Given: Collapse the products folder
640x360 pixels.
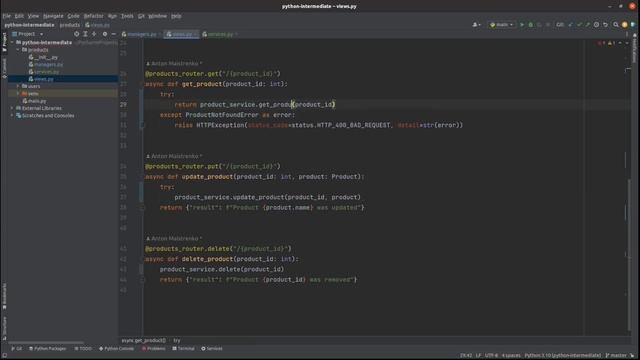Looking at the screenshot, I should tap(18, 50).
